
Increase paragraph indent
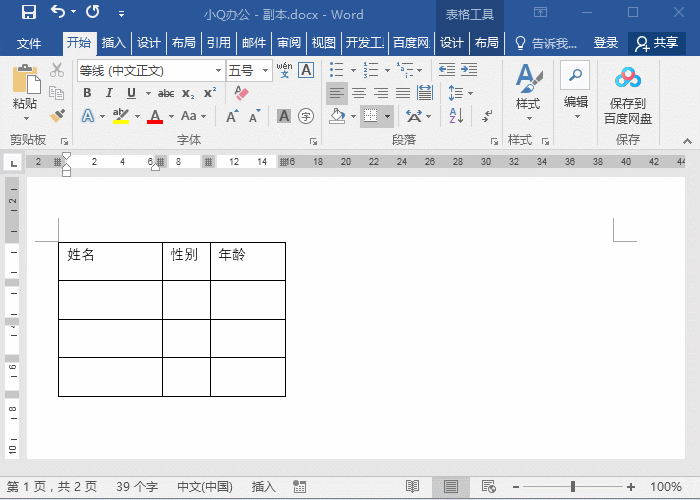[x=469, y=70]
